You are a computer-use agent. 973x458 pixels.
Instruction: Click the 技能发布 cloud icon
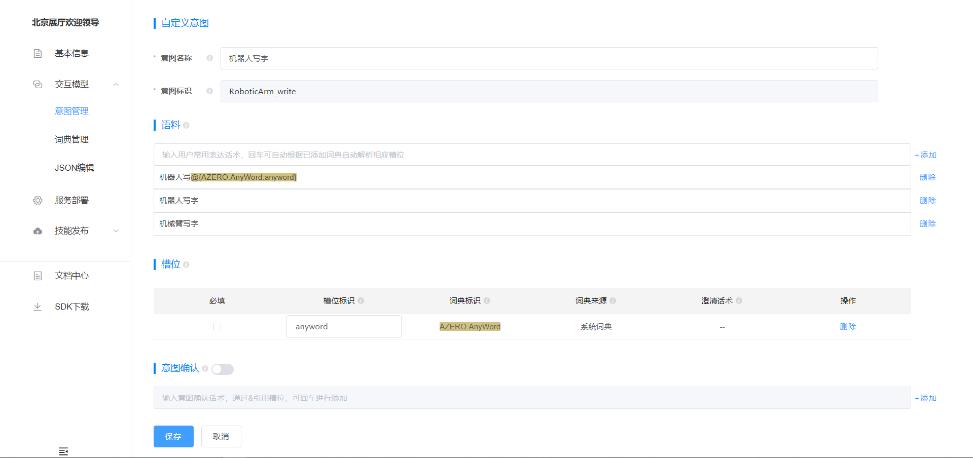click(37, 231)
